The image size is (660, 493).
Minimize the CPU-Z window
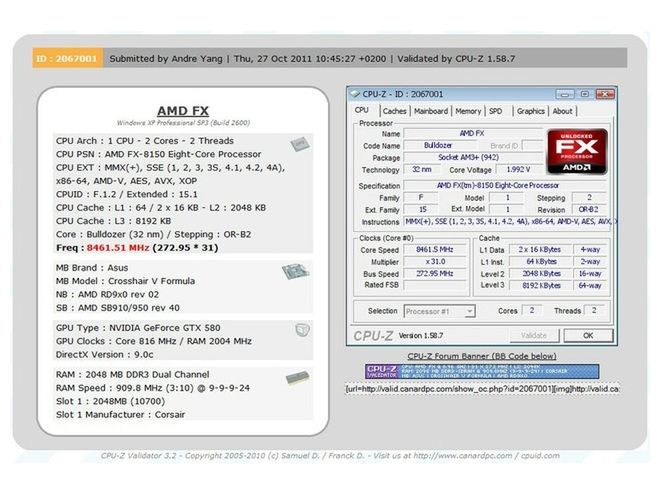point(565,94)
